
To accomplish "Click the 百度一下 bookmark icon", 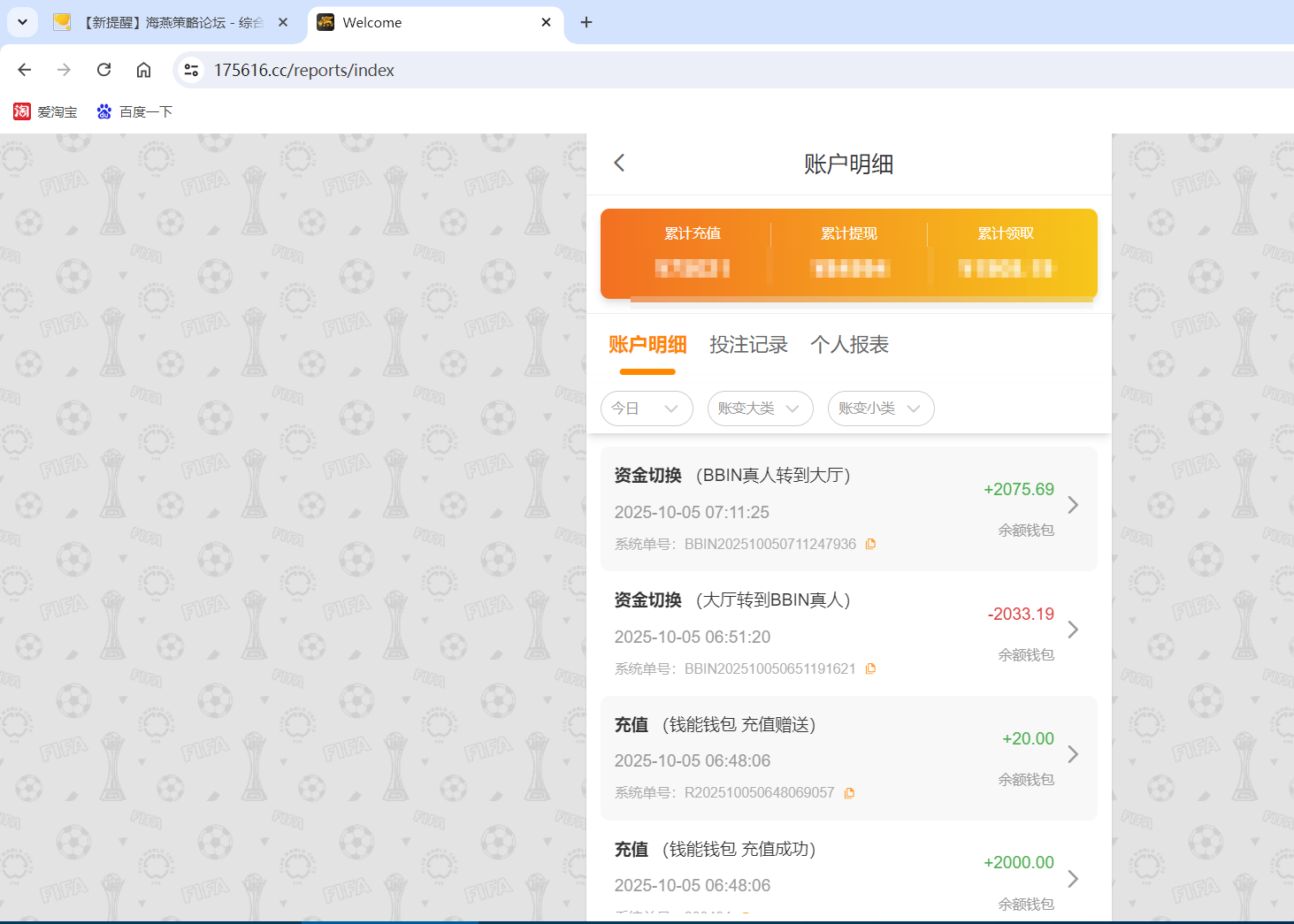I will (103, 111).
